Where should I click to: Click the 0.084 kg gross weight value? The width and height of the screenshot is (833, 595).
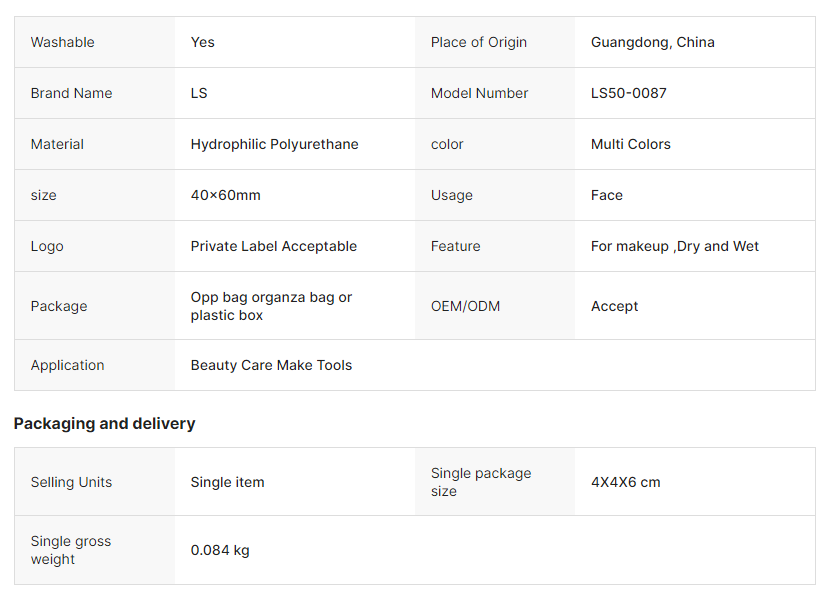coord(220,550)
